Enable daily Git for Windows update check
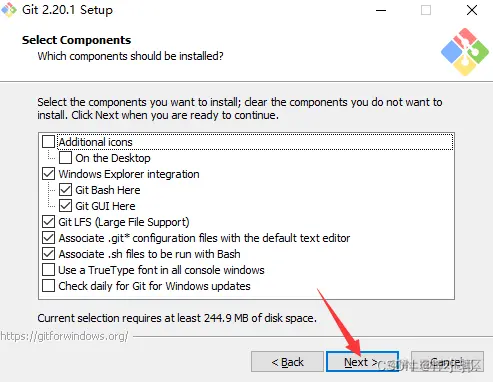This screenshot has width=493, height=382. click(x=49, y=286)
